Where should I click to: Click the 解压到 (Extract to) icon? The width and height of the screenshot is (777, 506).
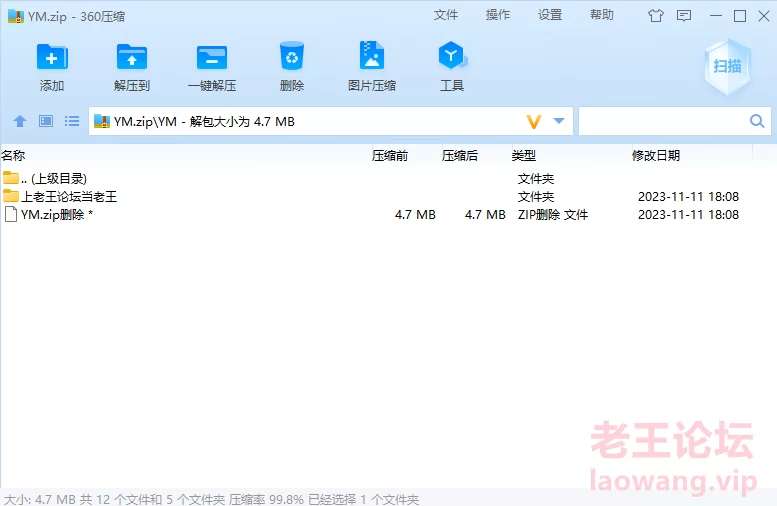[x=132, y=57]
